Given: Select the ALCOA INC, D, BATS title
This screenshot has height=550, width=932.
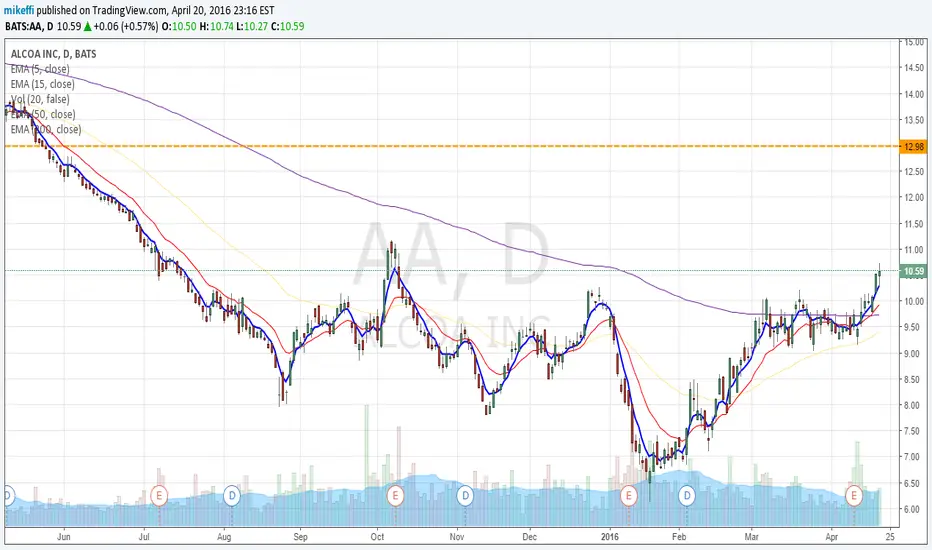Looking at the screenshot, I should coord(53,54).
